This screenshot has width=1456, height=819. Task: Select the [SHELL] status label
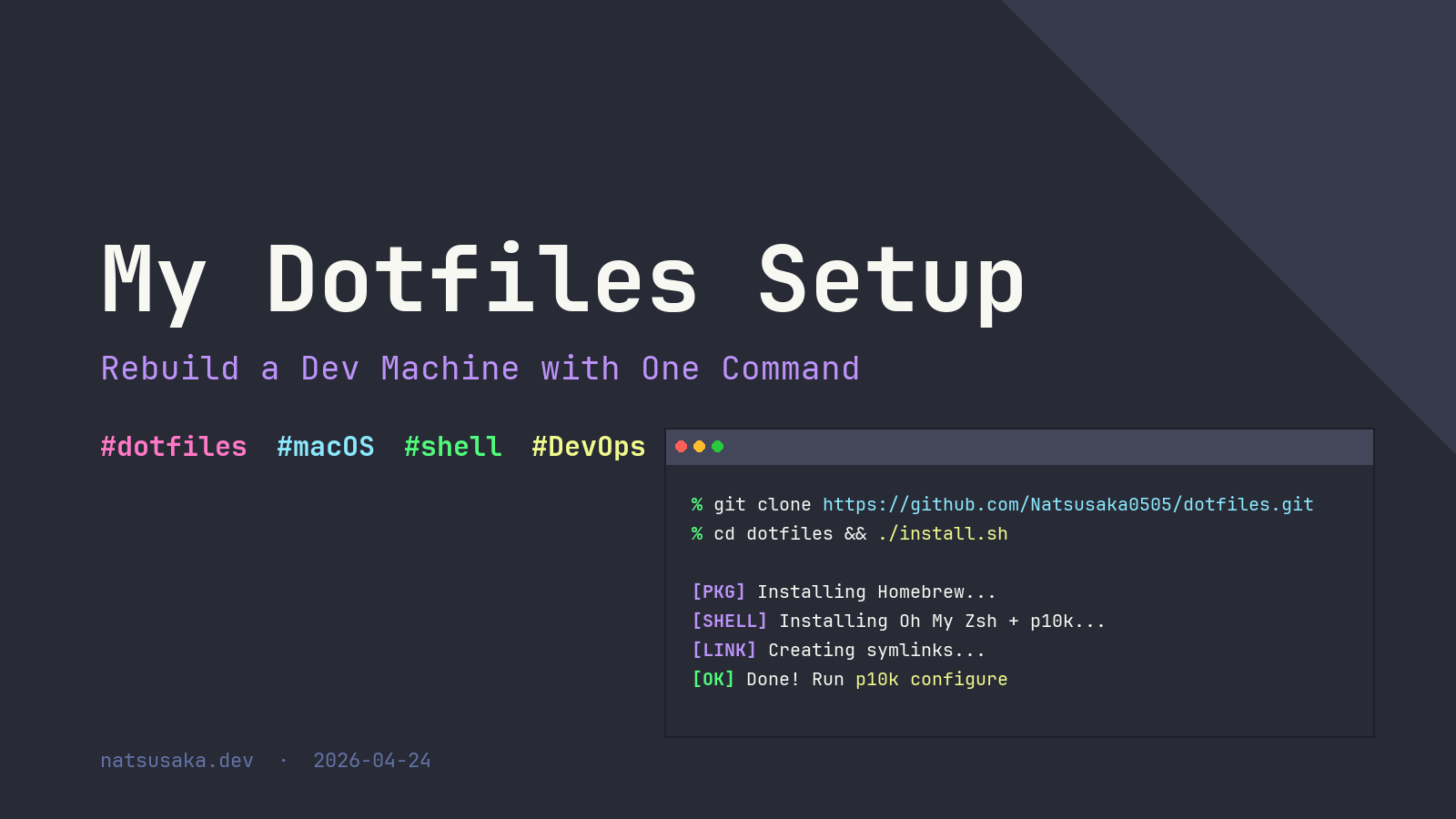pyautogui.click(x=728, y=621)
